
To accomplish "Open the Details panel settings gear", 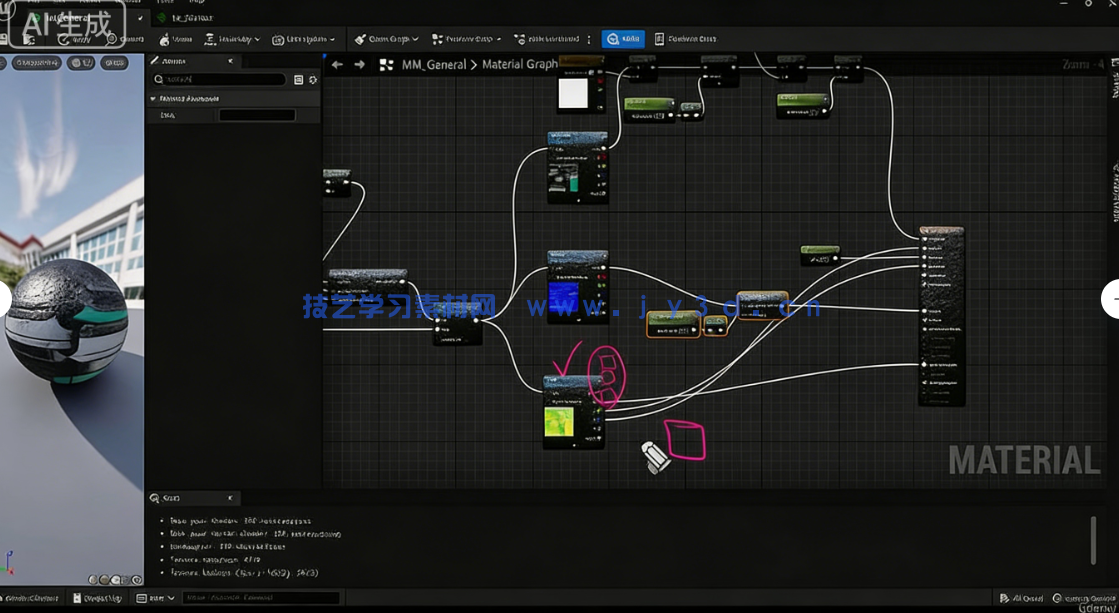I will click(313, 80).
